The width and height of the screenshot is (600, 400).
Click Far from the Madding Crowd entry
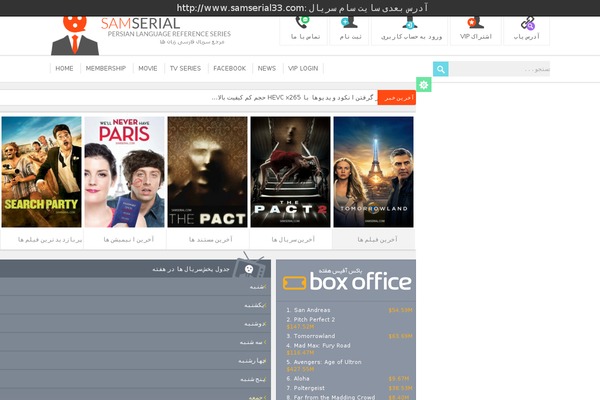pos(334,397)
